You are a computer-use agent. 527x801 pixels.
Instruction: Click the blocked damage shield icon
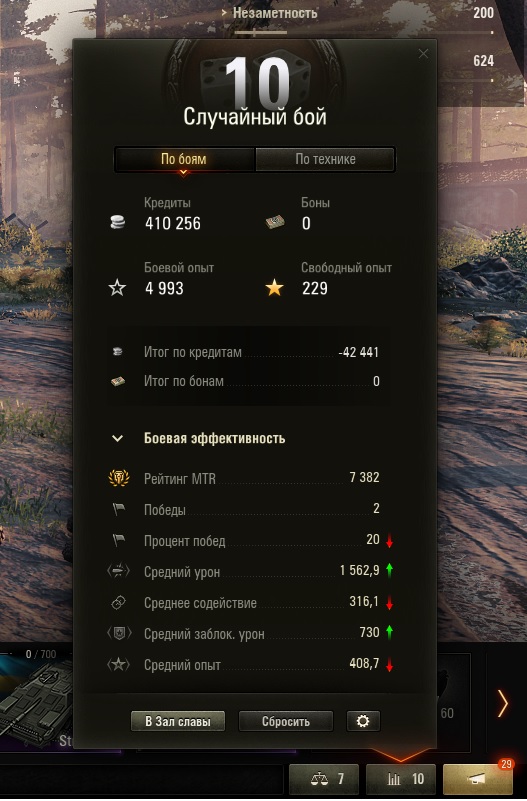(118, 633)
